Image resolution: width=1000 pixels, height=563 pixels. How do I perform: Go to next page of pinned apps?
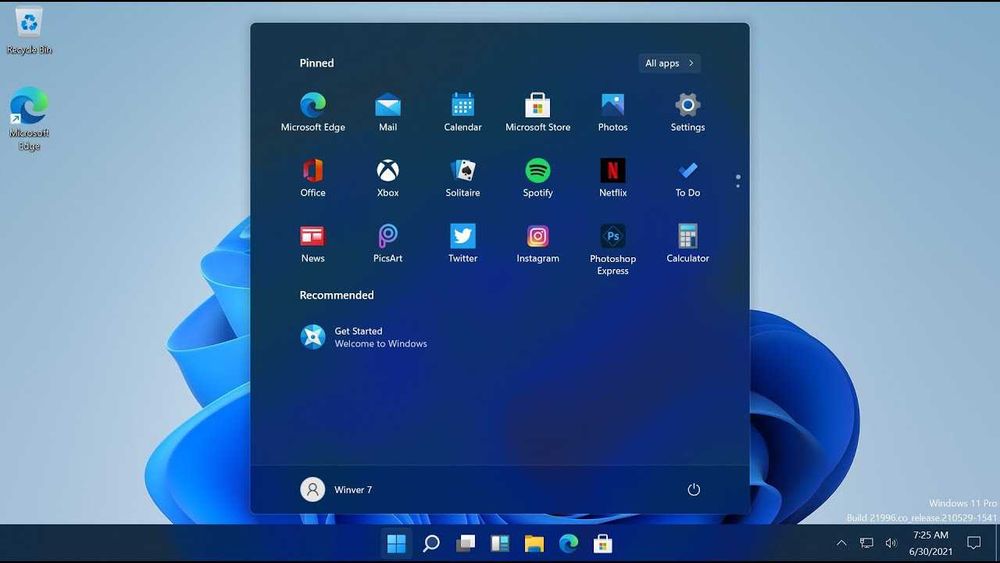738,186
